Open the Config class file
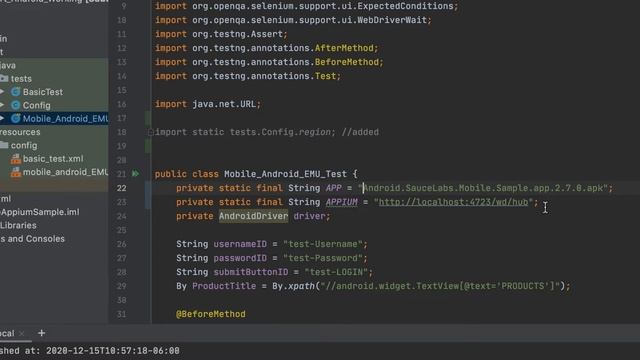The width and height of the screenshot is (640, 360). (x=36, y=105)
